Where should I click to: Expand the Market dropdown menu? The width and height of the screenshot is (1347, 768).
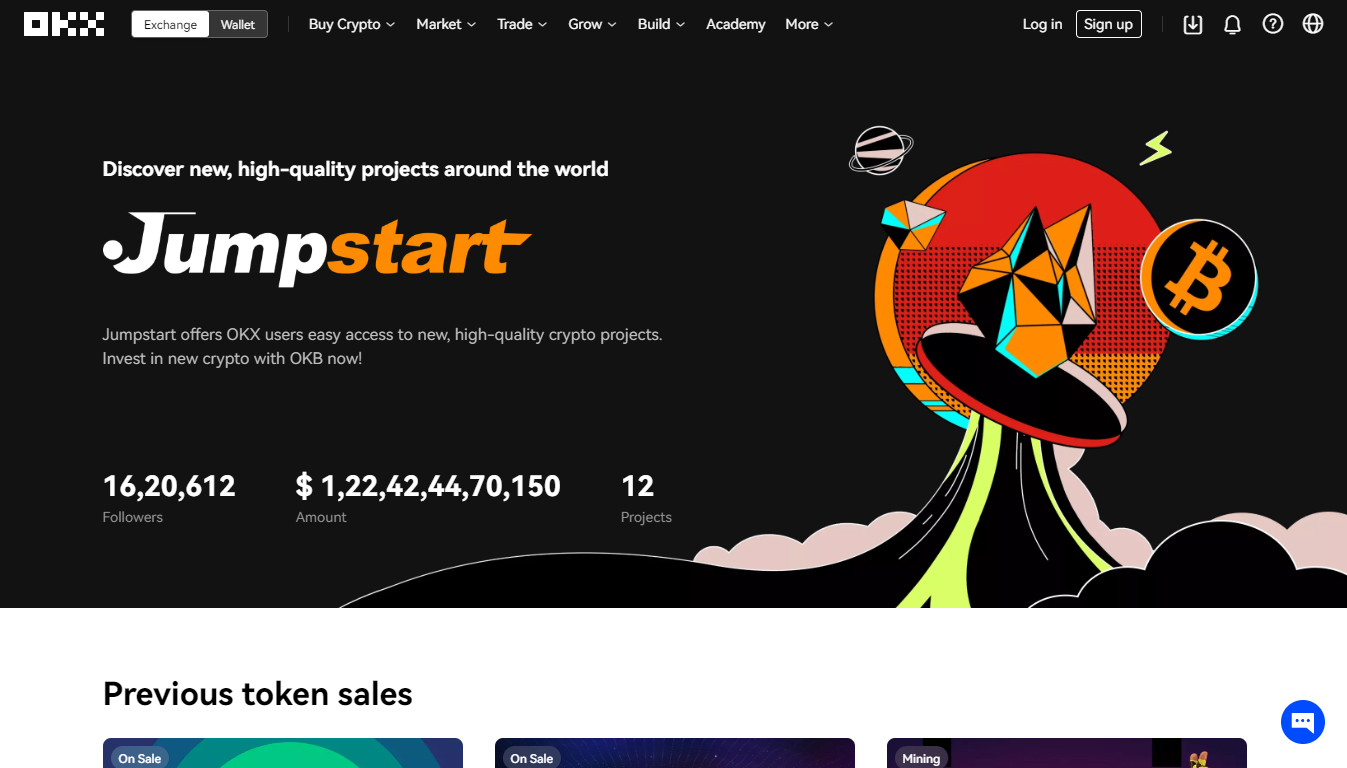pyautogui.click(x=446, y=24)
